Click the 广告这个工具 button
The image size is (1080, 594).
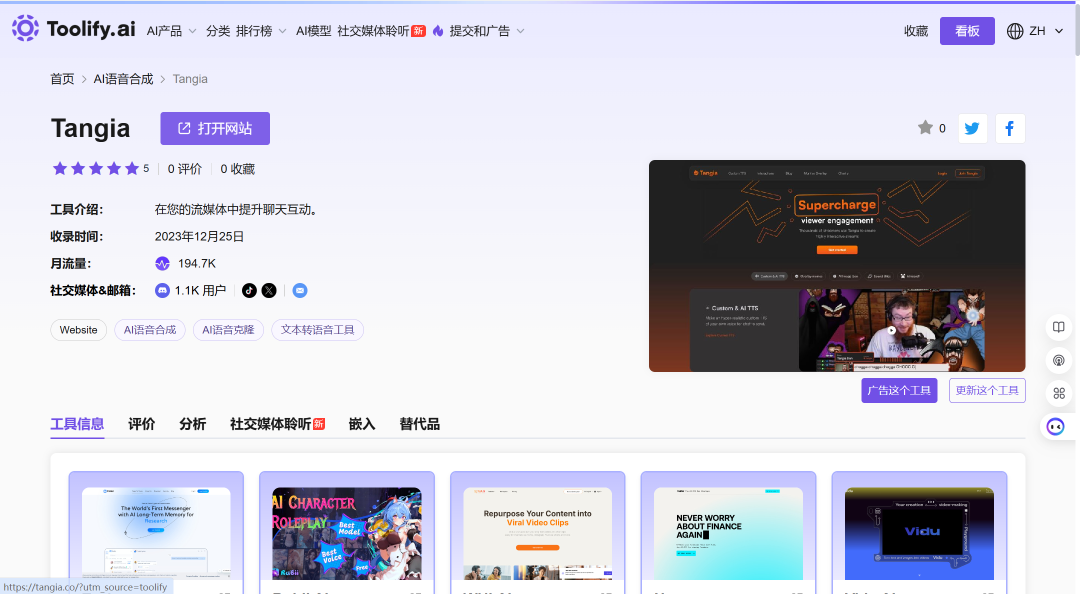point(899,391)
